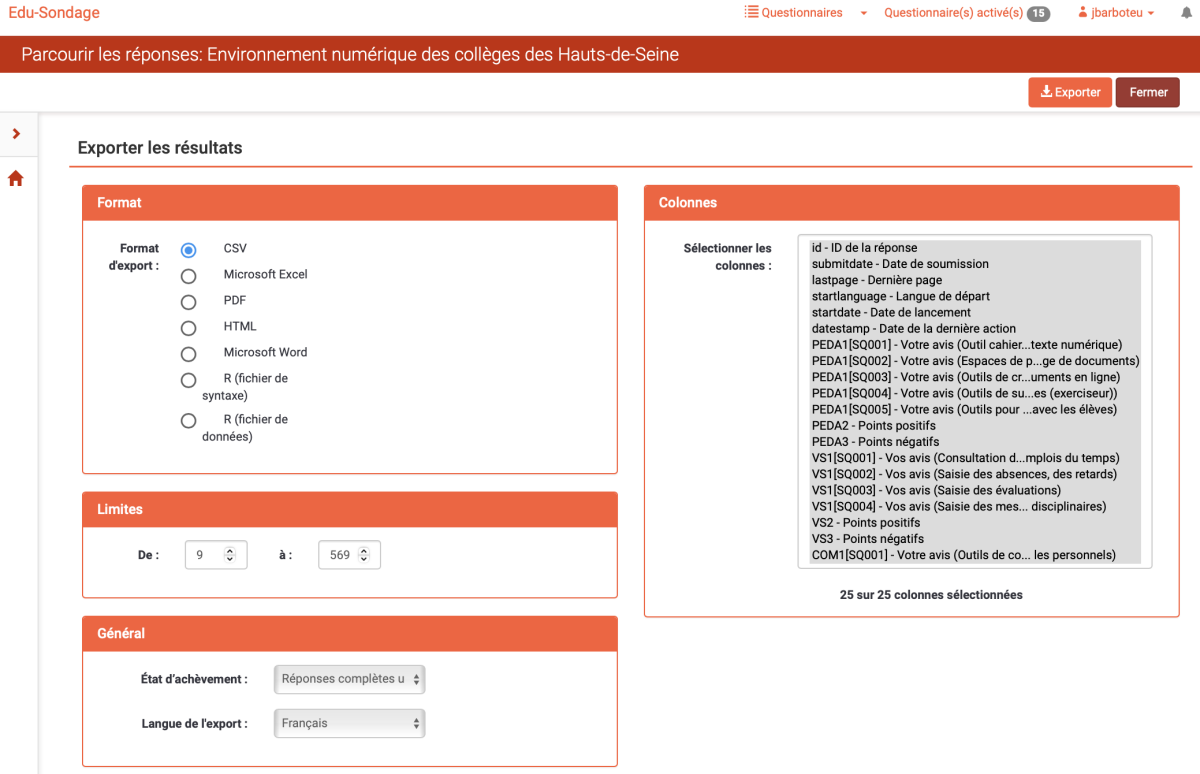The image size is (1200, 774).
Task: Select 'VS2 - Points positifs' column
Action: [975, 523]
